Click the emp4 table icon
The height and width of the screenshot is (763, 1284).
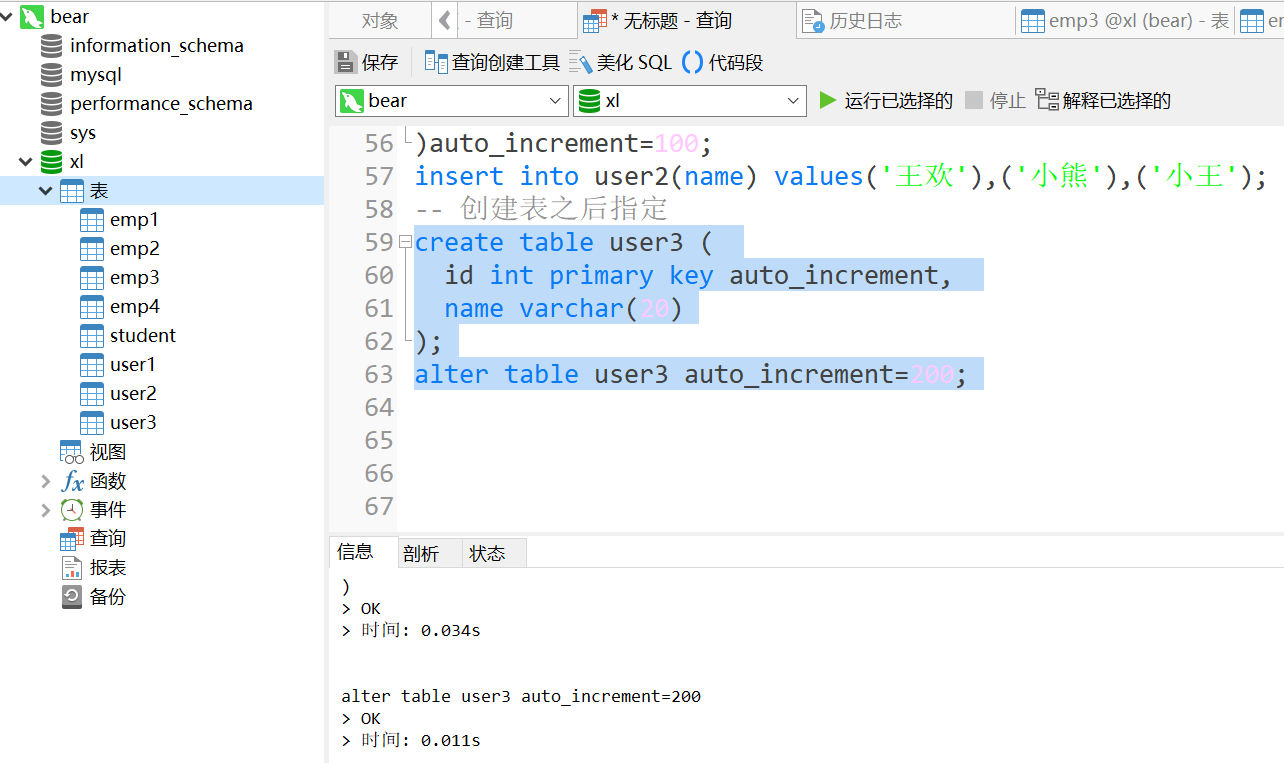[x=92, y=307]
